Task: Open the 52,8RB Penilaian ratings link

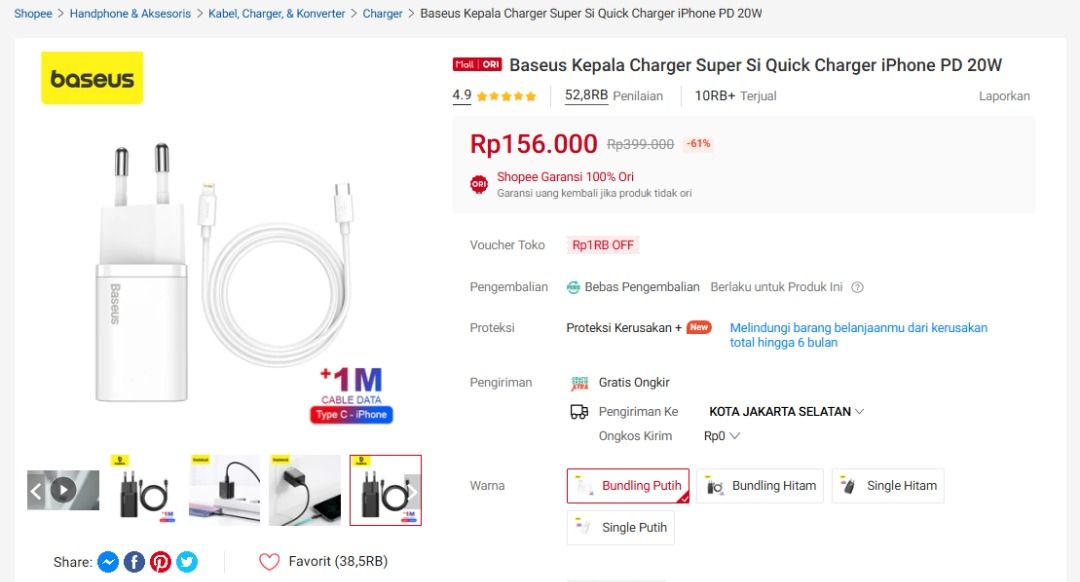Action: [x=613, y=96]
